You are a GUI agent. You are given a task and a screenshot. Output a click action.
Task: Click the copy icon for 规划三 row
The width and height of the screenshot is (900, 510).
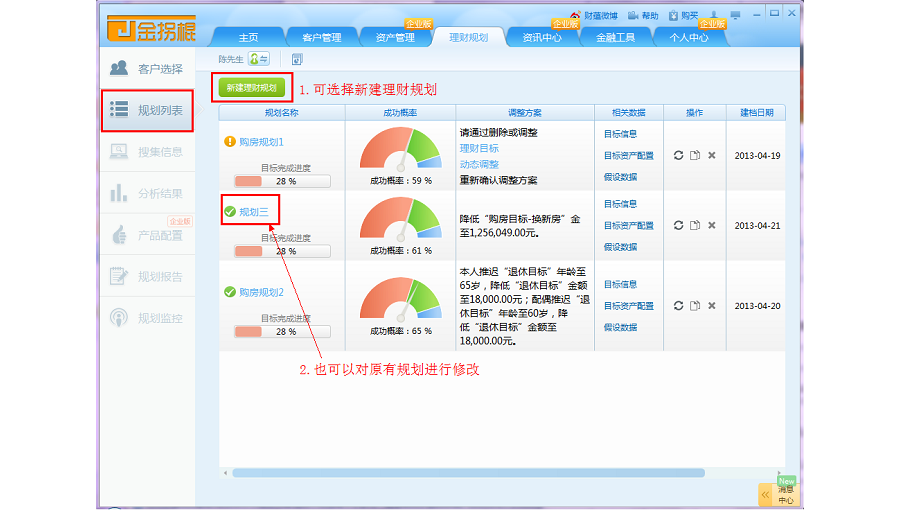pyautogui.click(x=695, y=225)
